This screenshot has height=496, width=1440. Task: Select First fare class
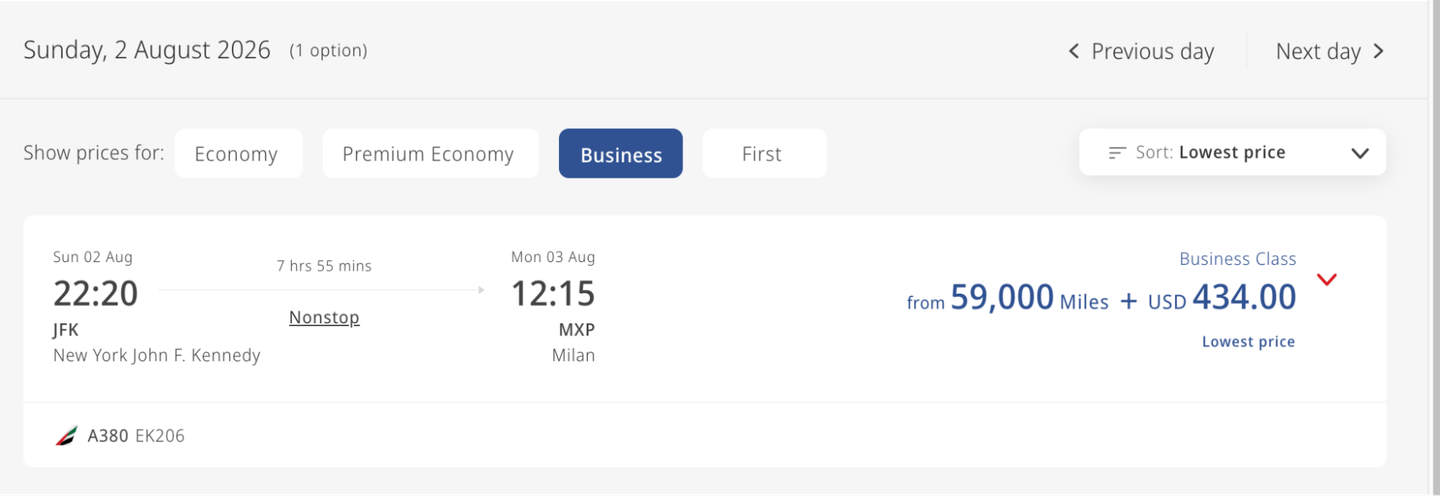coord(764,153)
